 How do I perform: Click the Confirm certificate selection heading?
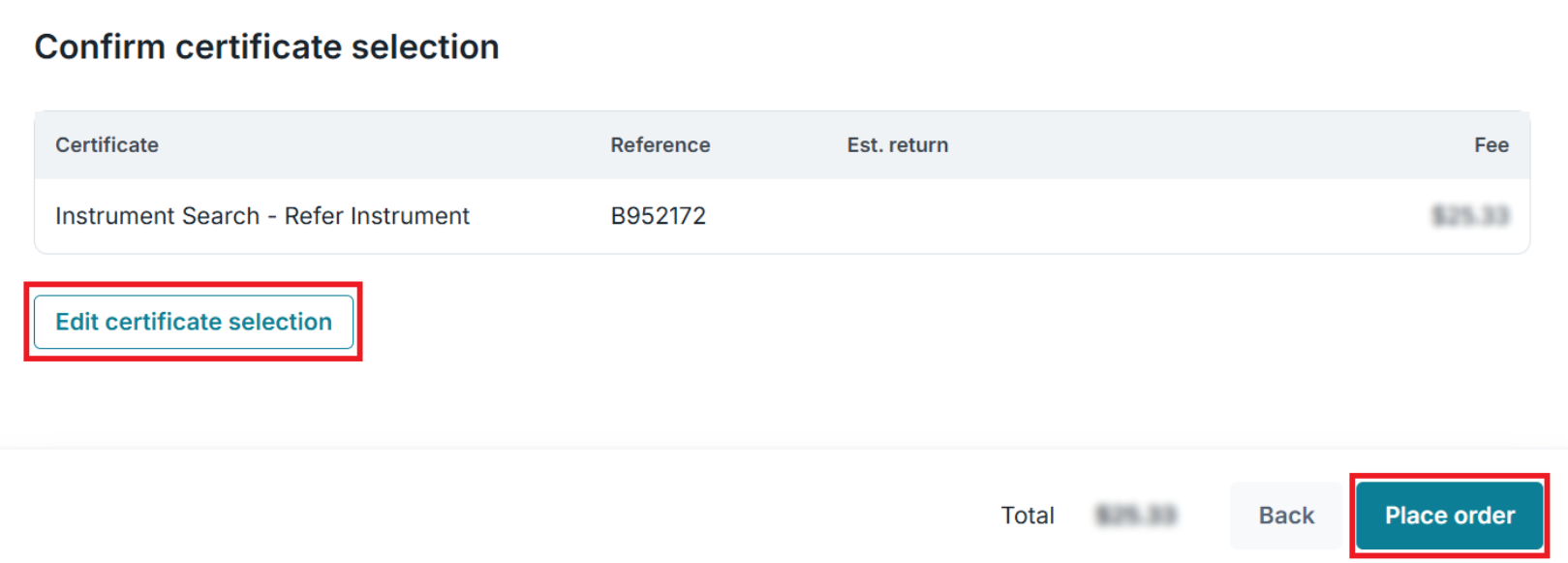[266, 47]
